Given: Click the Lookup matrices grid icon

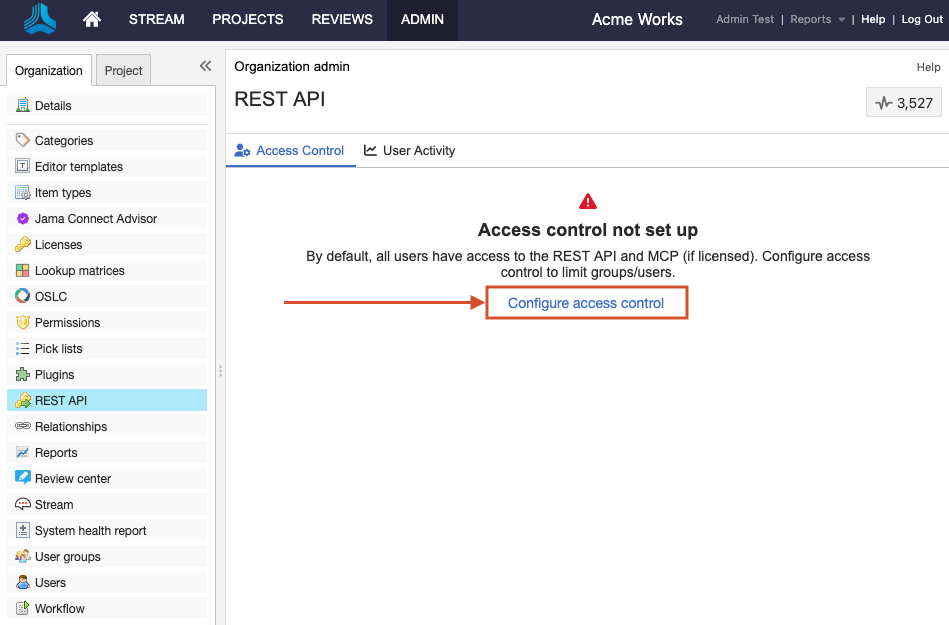Looking at the screenshot, I should click(x=22, y=270).
